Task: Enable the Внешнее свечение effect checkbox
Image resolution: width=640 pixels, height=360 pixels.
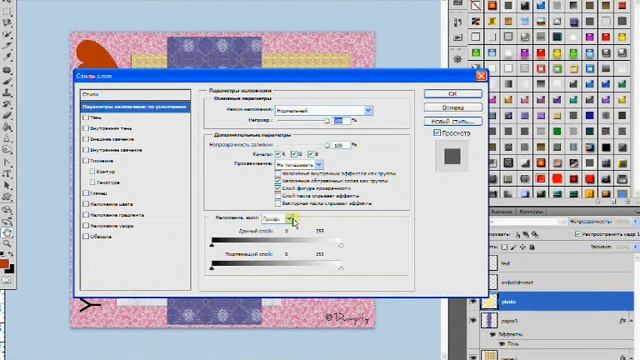Action: click(86, 139)
